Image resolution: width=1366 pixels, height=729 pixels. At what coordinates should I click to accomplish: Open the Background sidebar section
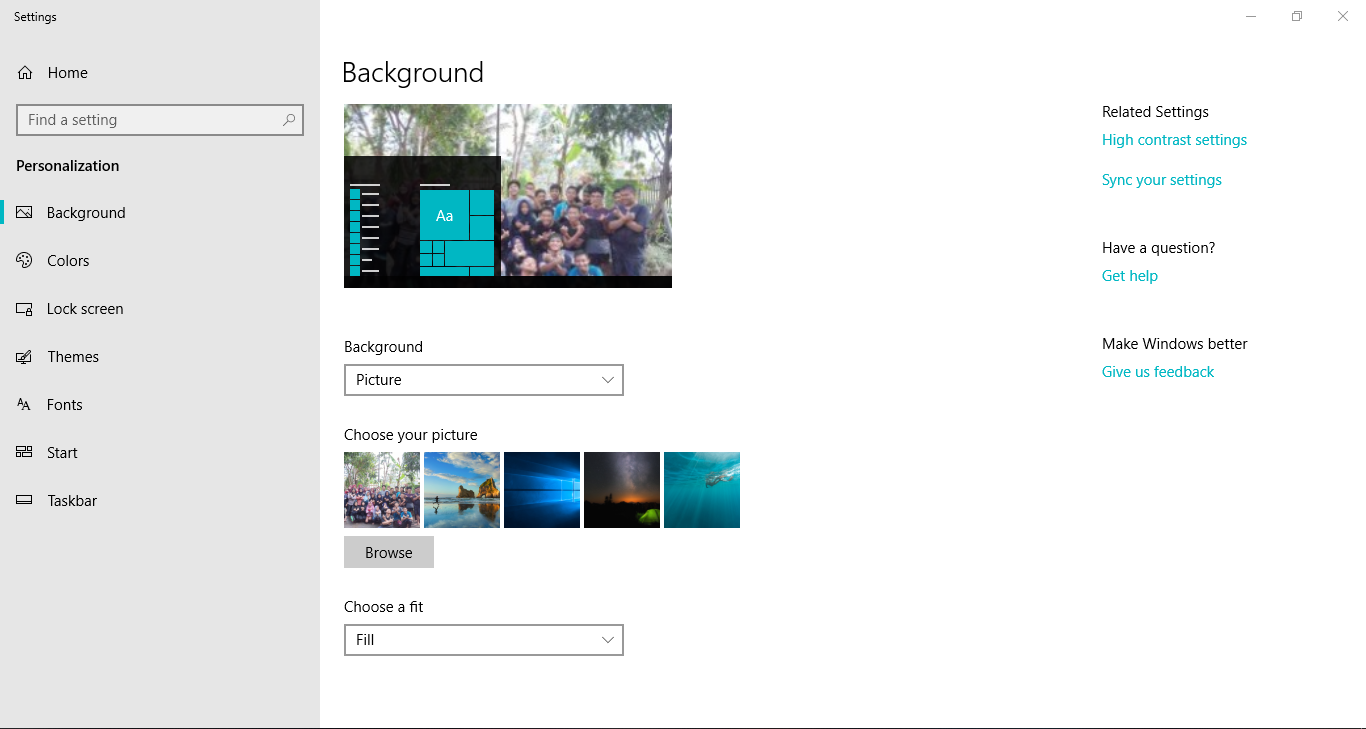point(160,213)
